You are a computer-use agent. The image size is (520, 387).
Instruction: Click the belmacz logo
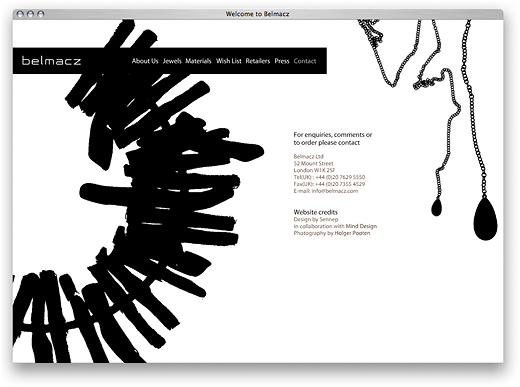pos(51,61)
